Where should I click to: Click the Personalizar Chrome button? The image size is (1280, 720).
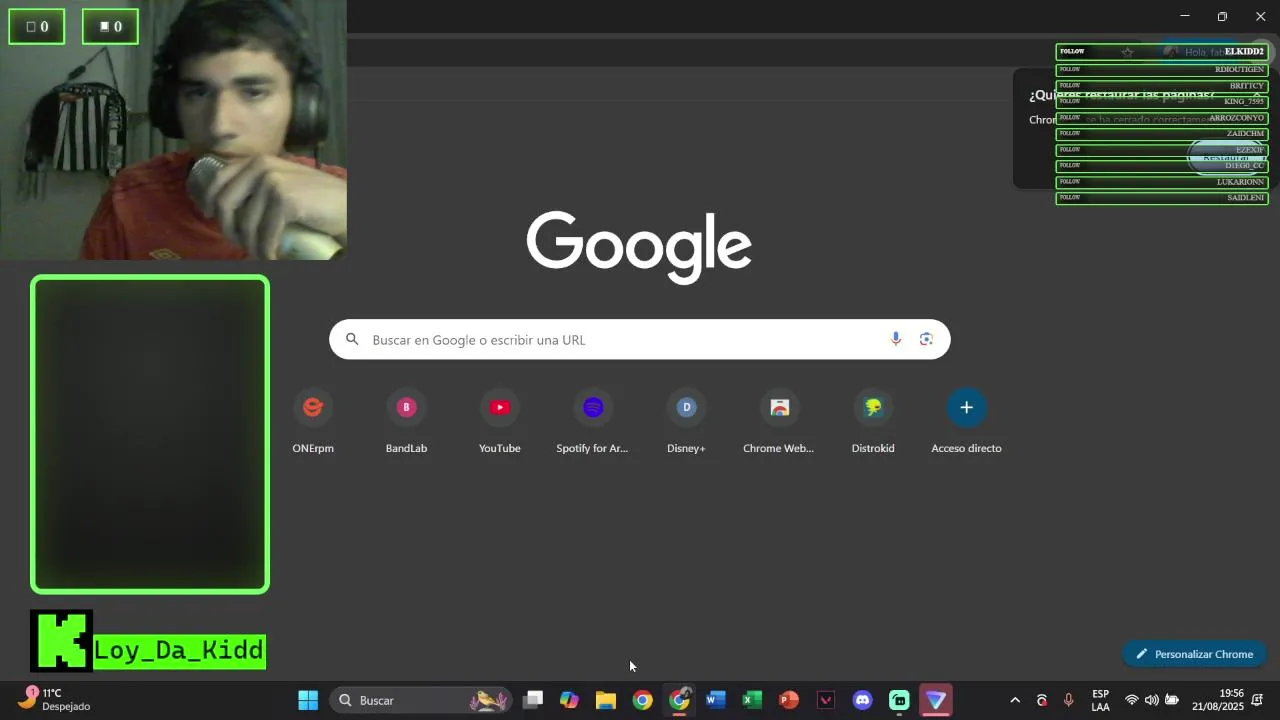1194,654
